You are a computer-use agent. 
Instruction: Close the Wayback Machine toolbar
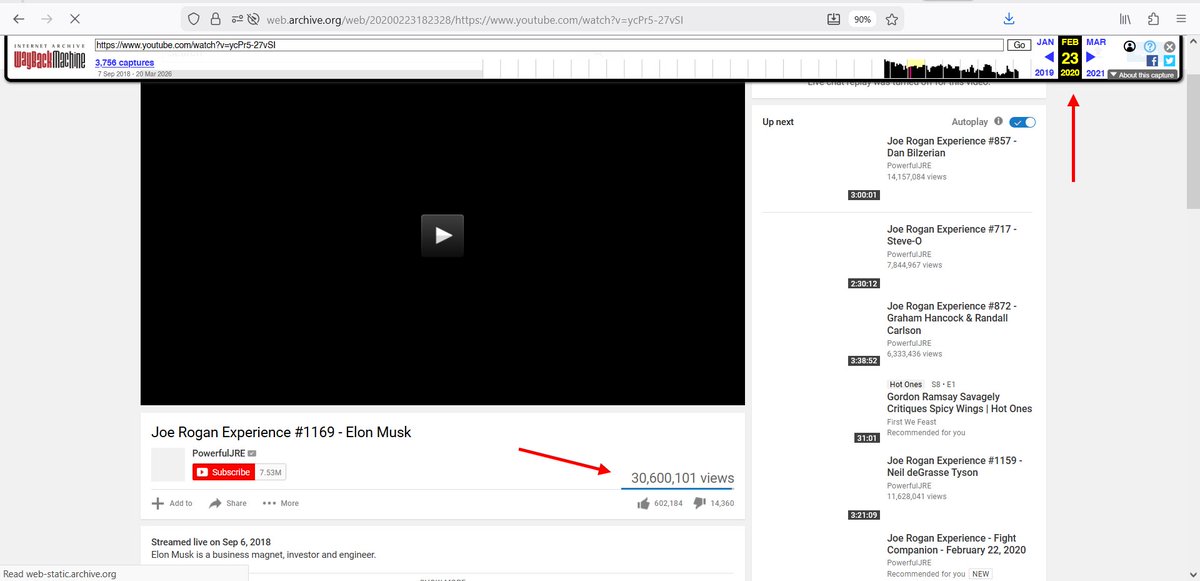[1169, 46]
